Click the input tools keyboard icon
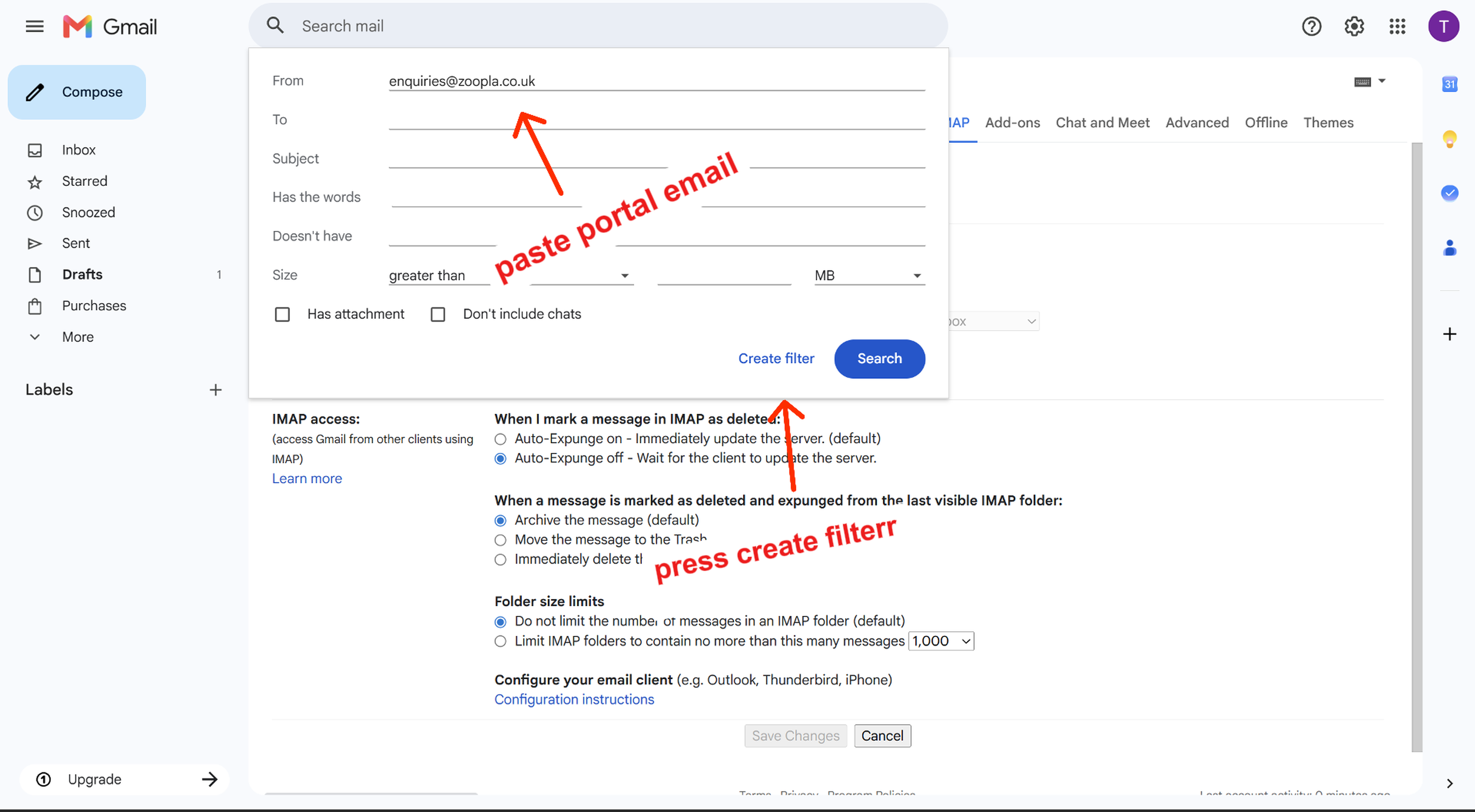This screenshot has width=1475, height=812. (x=1362, y=82)
